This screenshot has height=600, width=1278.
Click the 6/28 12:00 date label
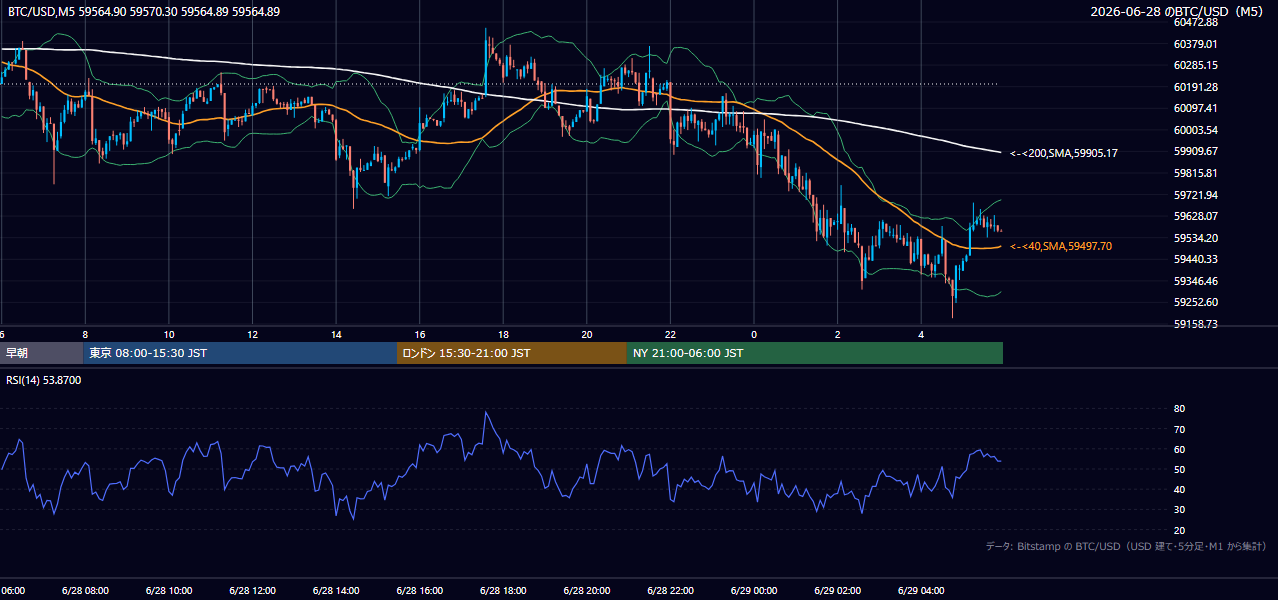pos(252,591)
